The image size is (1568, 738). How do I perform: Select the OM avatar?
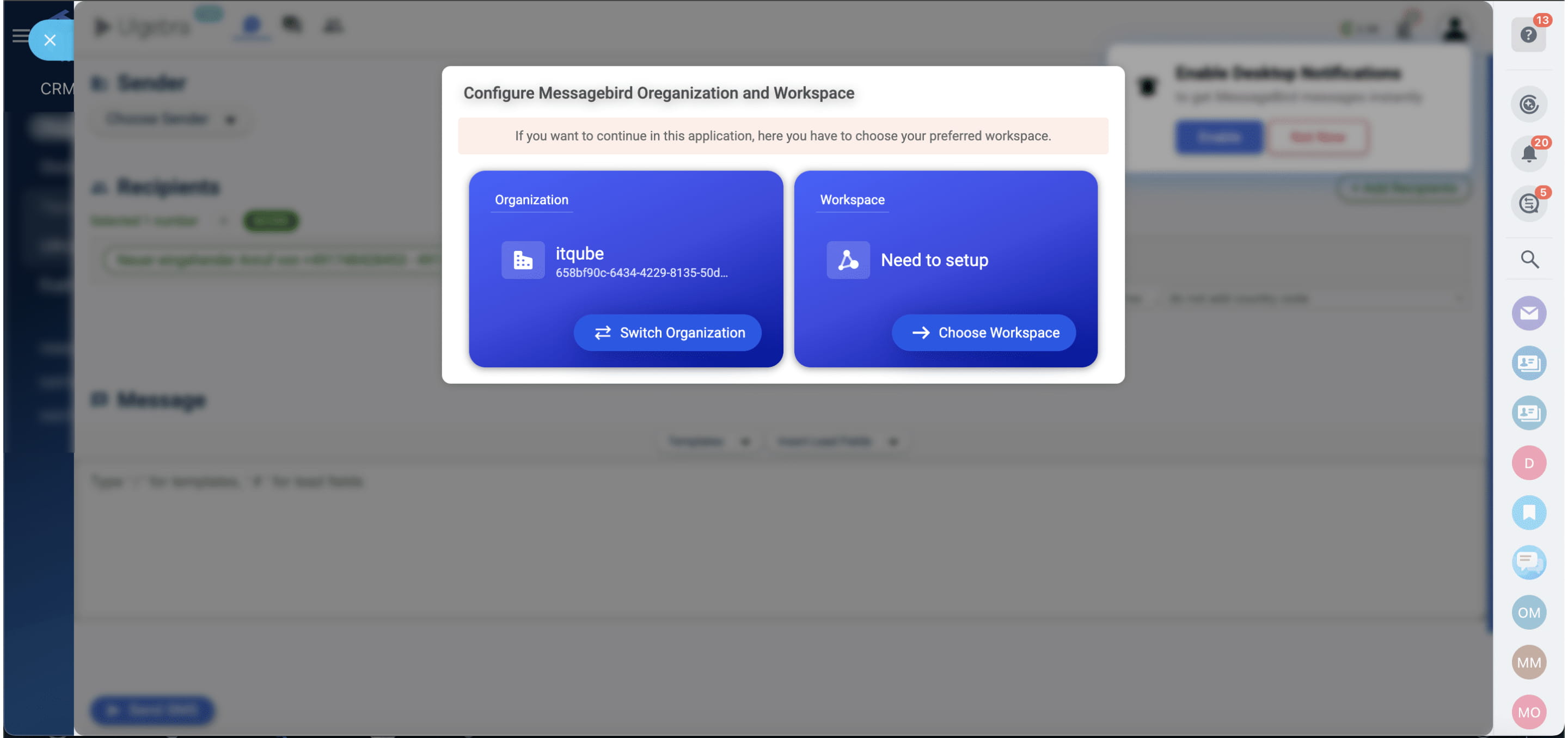pyautogui.click(x=1529, y=613)
